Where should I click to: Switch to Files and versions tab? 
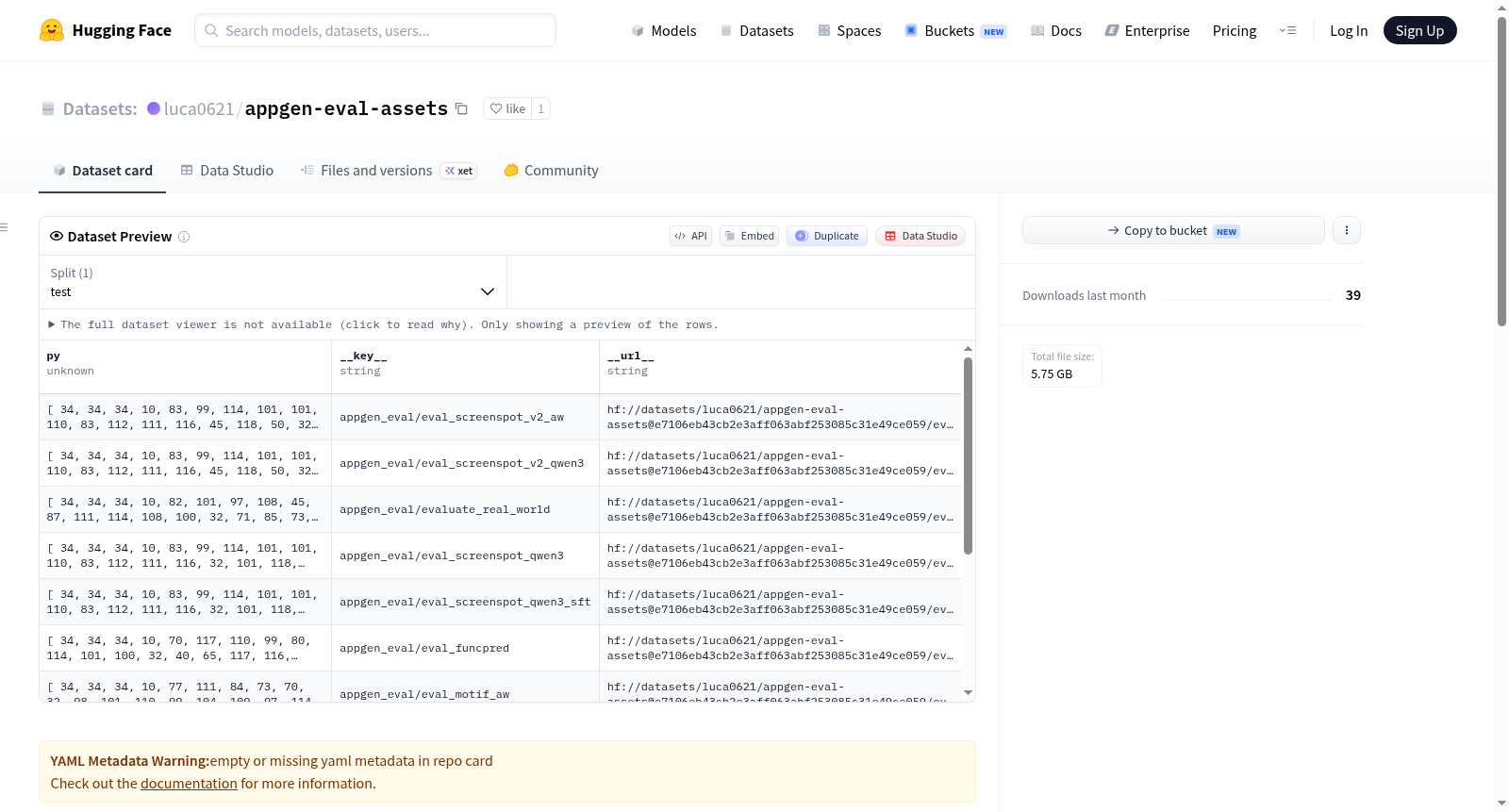pyautogui.click(x=389, y=171)
